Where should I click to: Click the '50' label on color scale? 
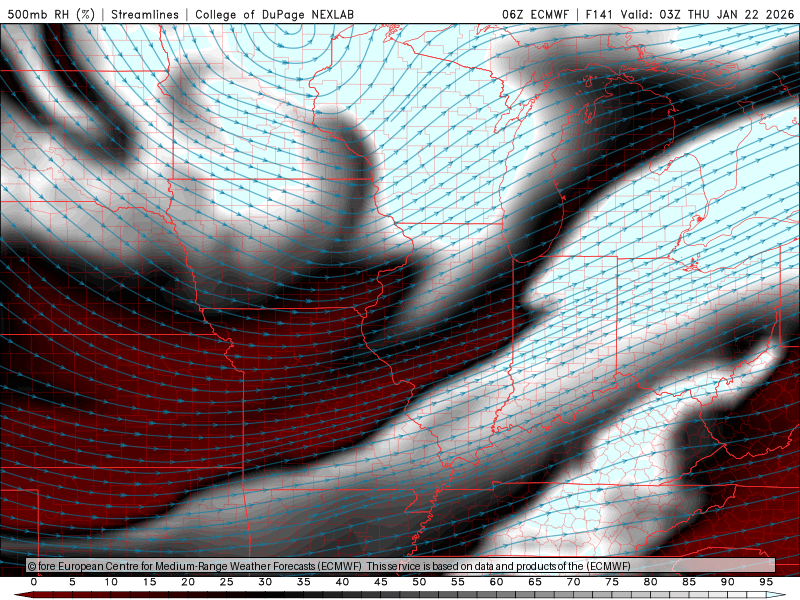419,582
